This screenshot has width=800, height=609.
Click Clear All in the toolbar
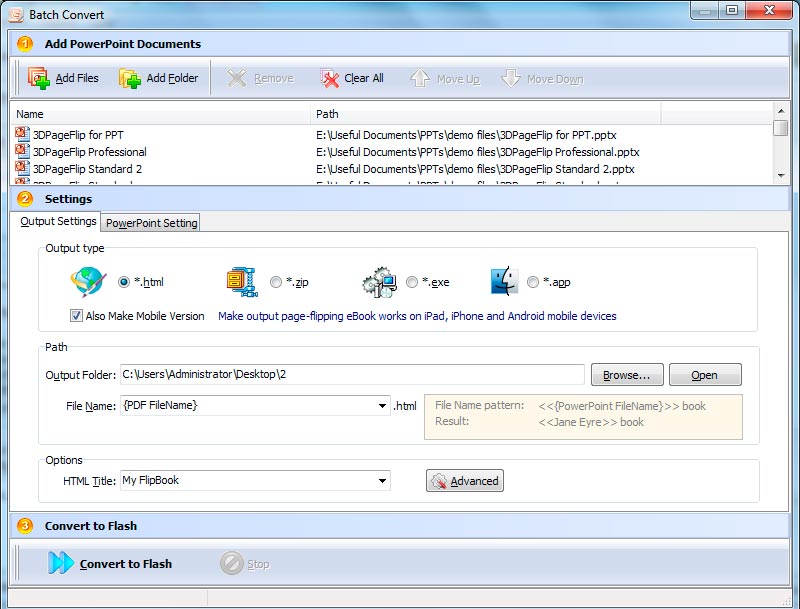coord(352,78)
